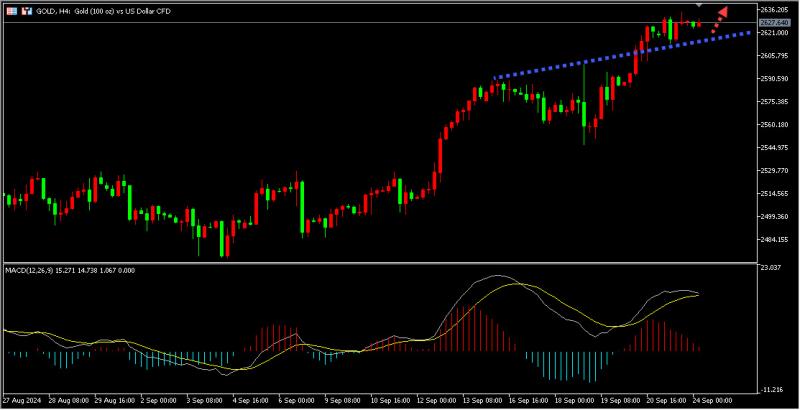Click the chart shift grey triangle marker
Image resolution: width=800 pixels, height=410 pixels.
[699, 5]
